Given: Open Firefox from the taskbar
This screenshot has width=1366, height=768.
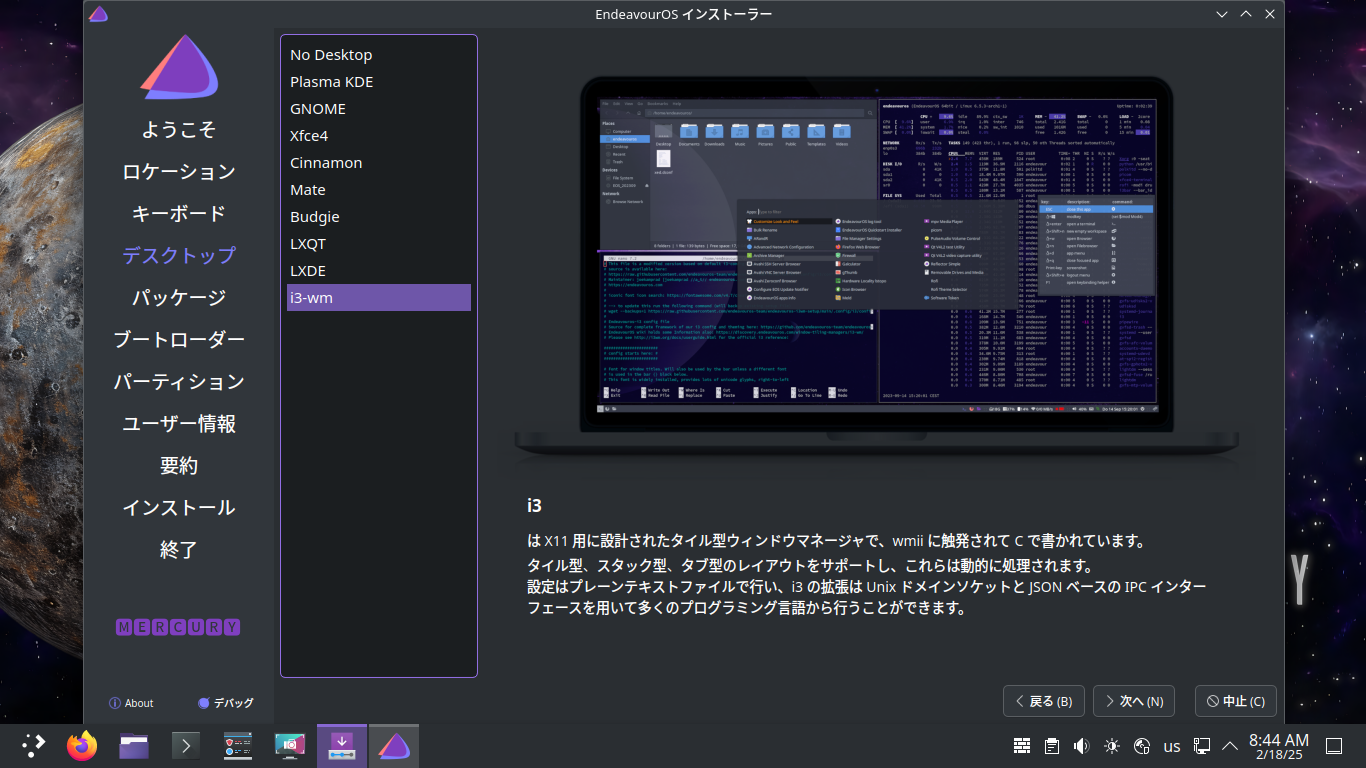Looking at the screenshot, I should pos(82,745).
